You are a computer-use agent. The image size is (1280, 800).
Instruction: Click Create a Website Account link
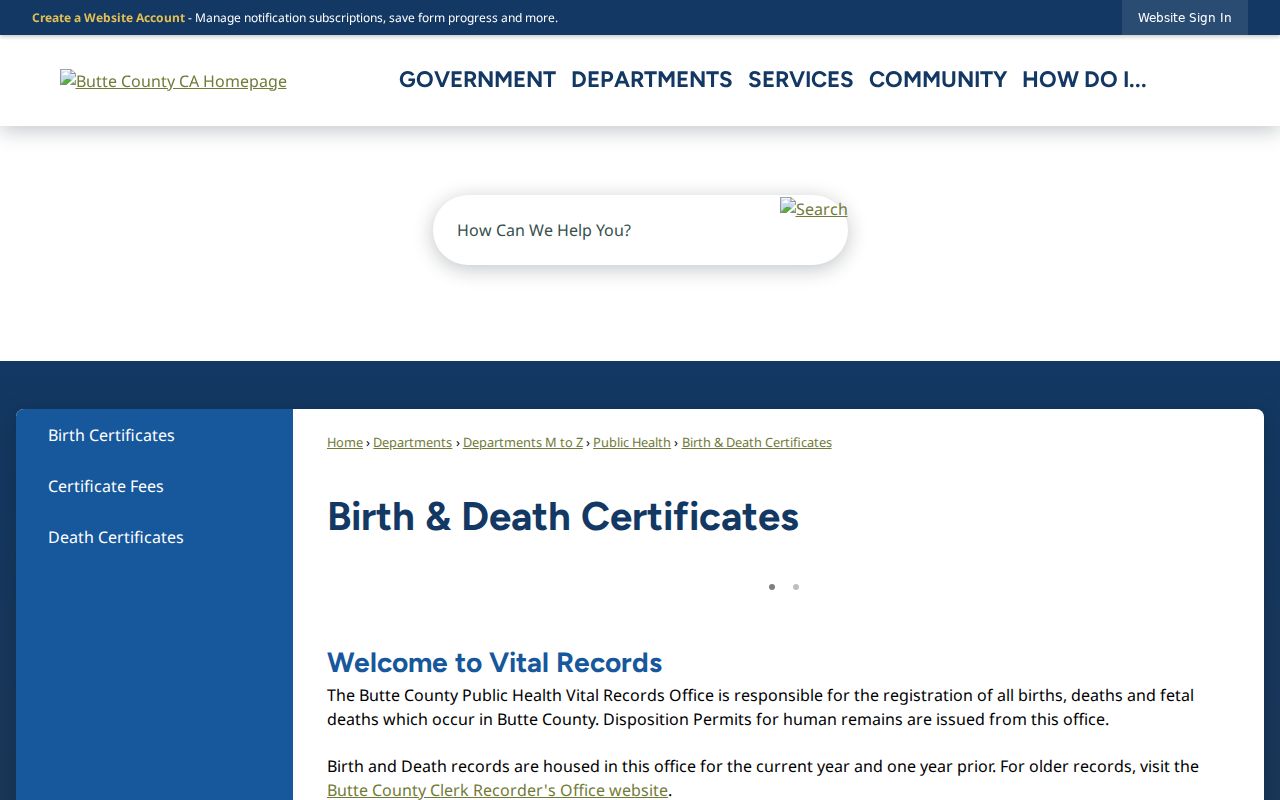(108, 18)
